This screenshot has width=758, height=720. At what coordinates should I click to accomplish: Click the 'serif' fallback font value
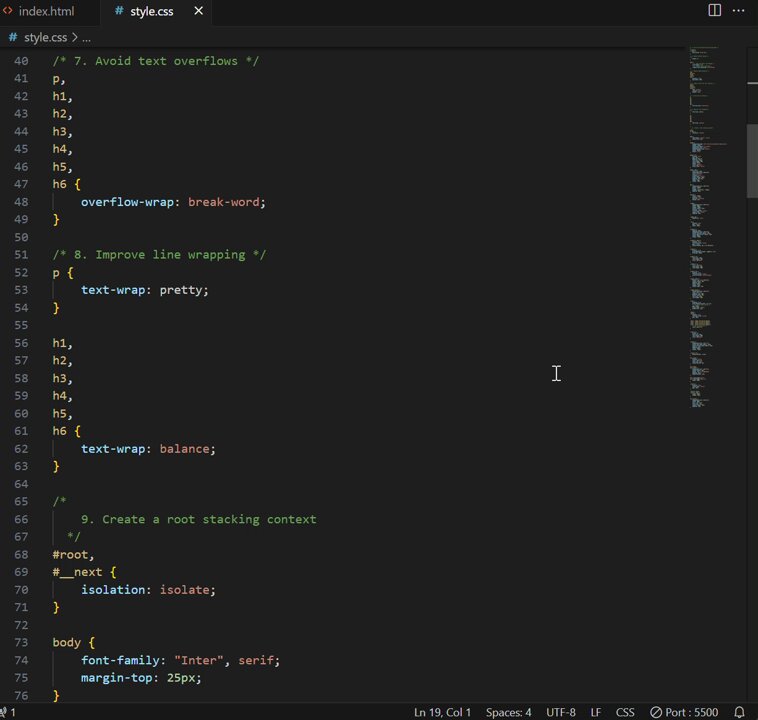[x=256, y=660]
